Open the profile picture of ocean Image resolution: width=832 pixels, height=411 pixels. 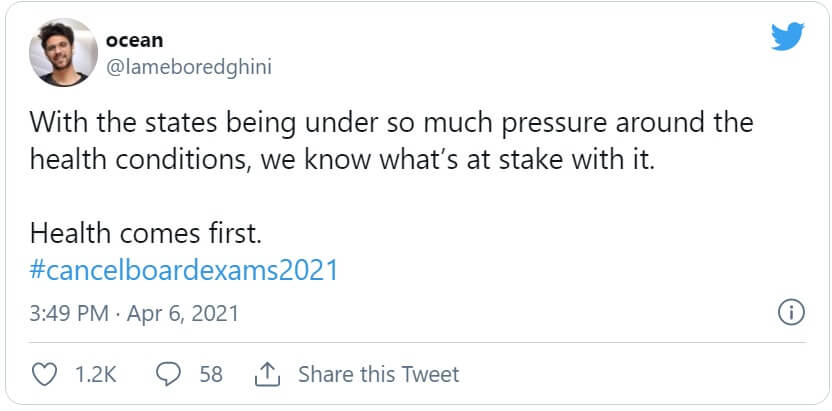coord(63,53)
